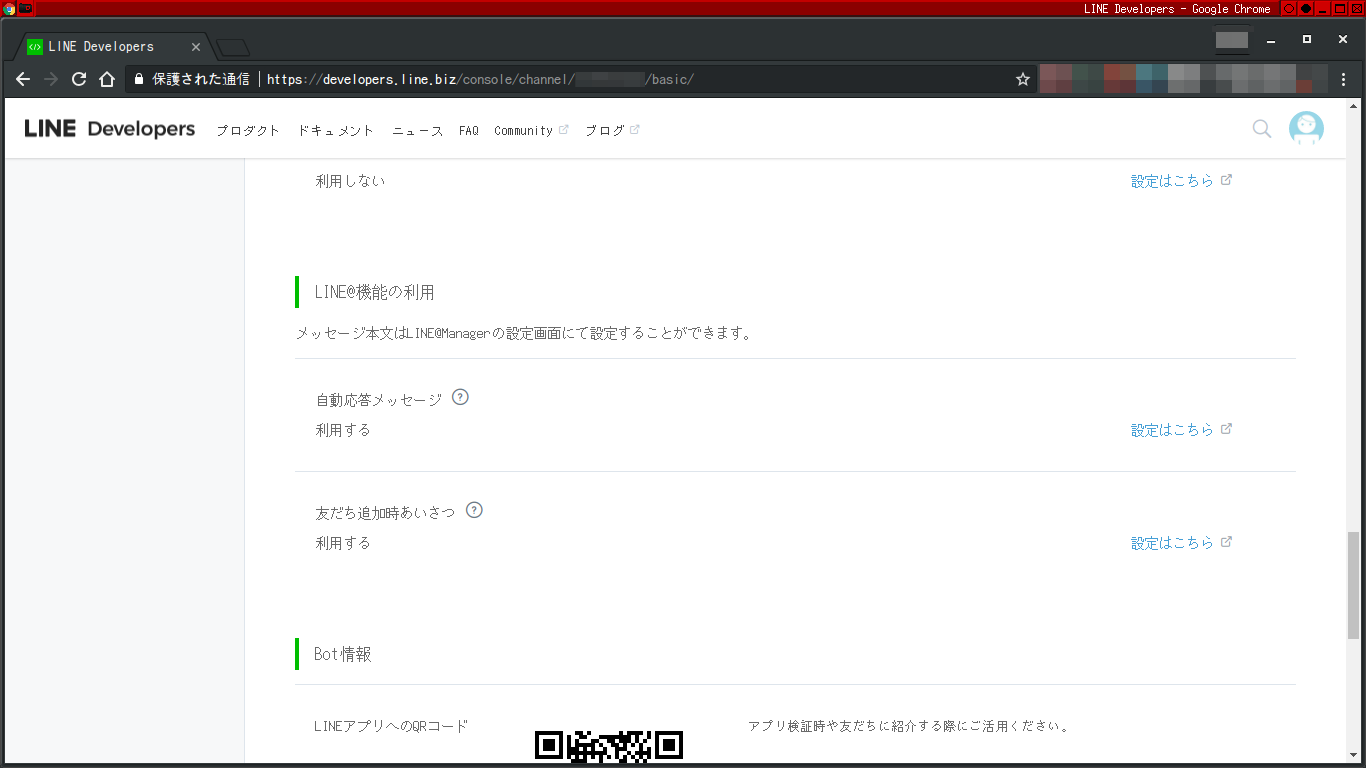Reload the page with the refresh icon
Viewport: 1366px width, 768px height.
click(x=79, y=79)
